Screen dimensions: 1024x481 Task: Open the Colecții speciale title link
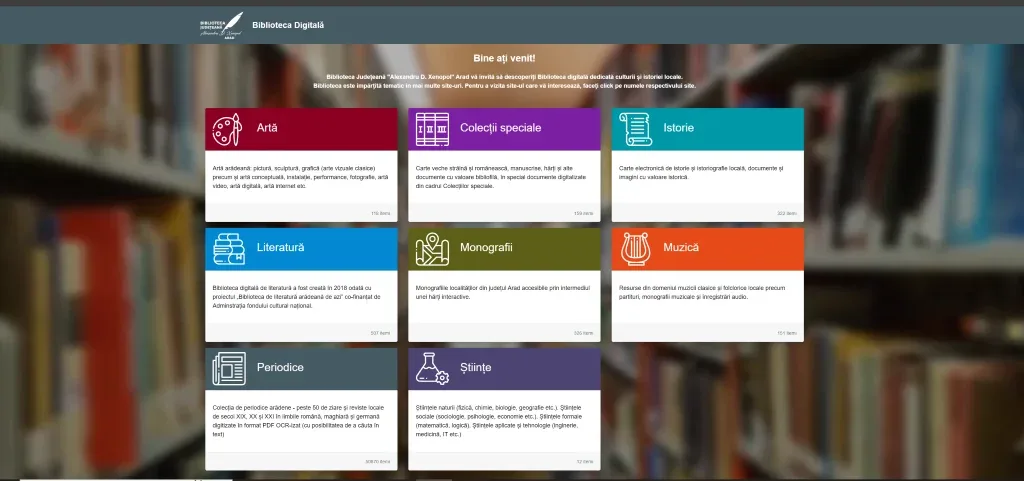(500, 128)
